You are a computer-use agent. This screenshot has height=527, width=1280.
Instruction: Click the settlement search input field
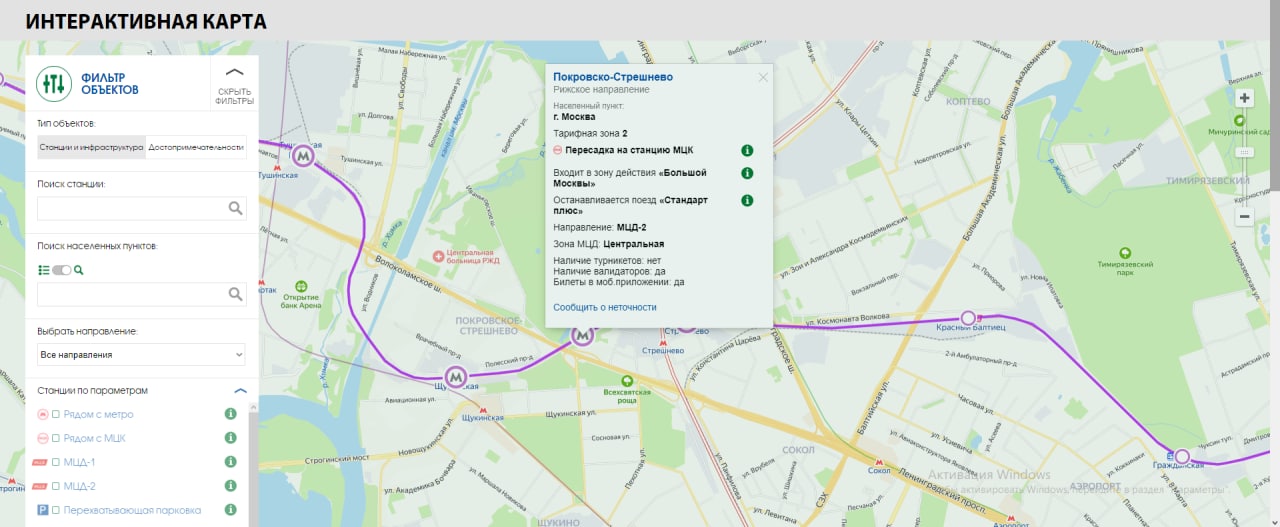[x=141, y=294]
